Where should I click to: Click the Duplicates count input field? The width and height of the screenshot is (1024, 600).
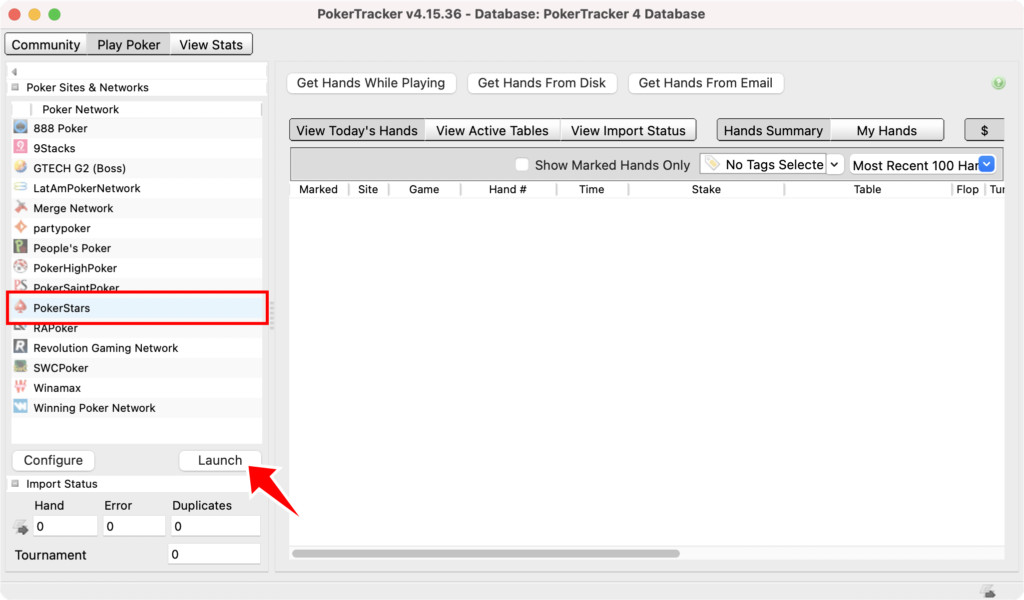click(215, 526)
